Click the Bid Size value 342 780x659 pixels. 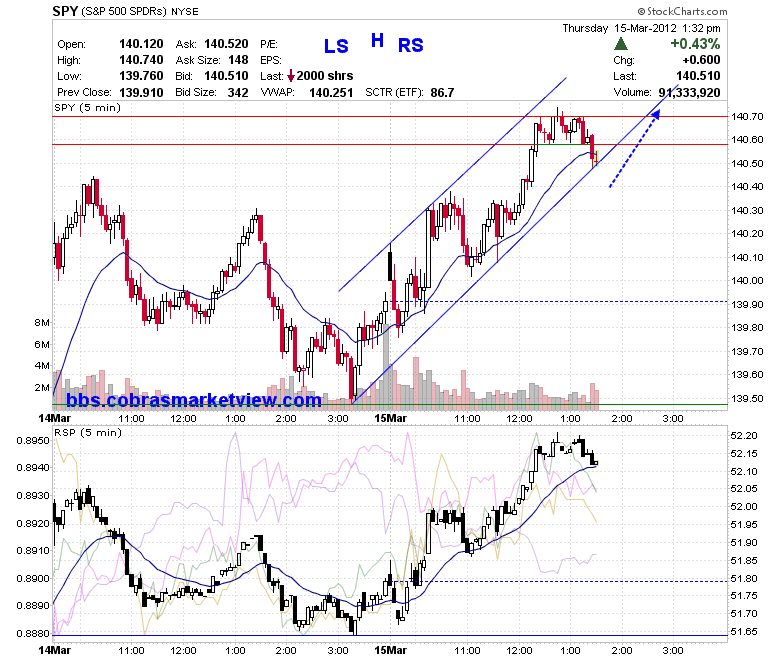pyautogui.click(x=238, y=93)
